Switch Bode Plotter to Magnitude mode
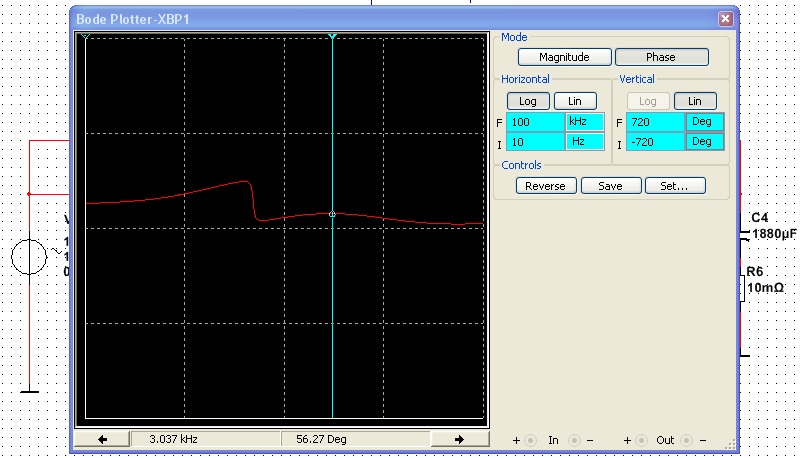The width and height of the screenshot is (800, 458). (x=564, y=57)
